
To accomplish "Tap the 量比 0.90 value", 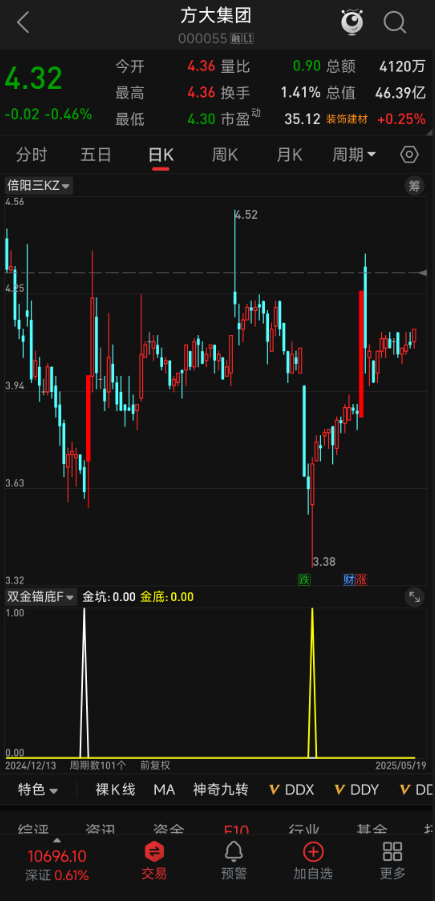I will tap(306, 67).
